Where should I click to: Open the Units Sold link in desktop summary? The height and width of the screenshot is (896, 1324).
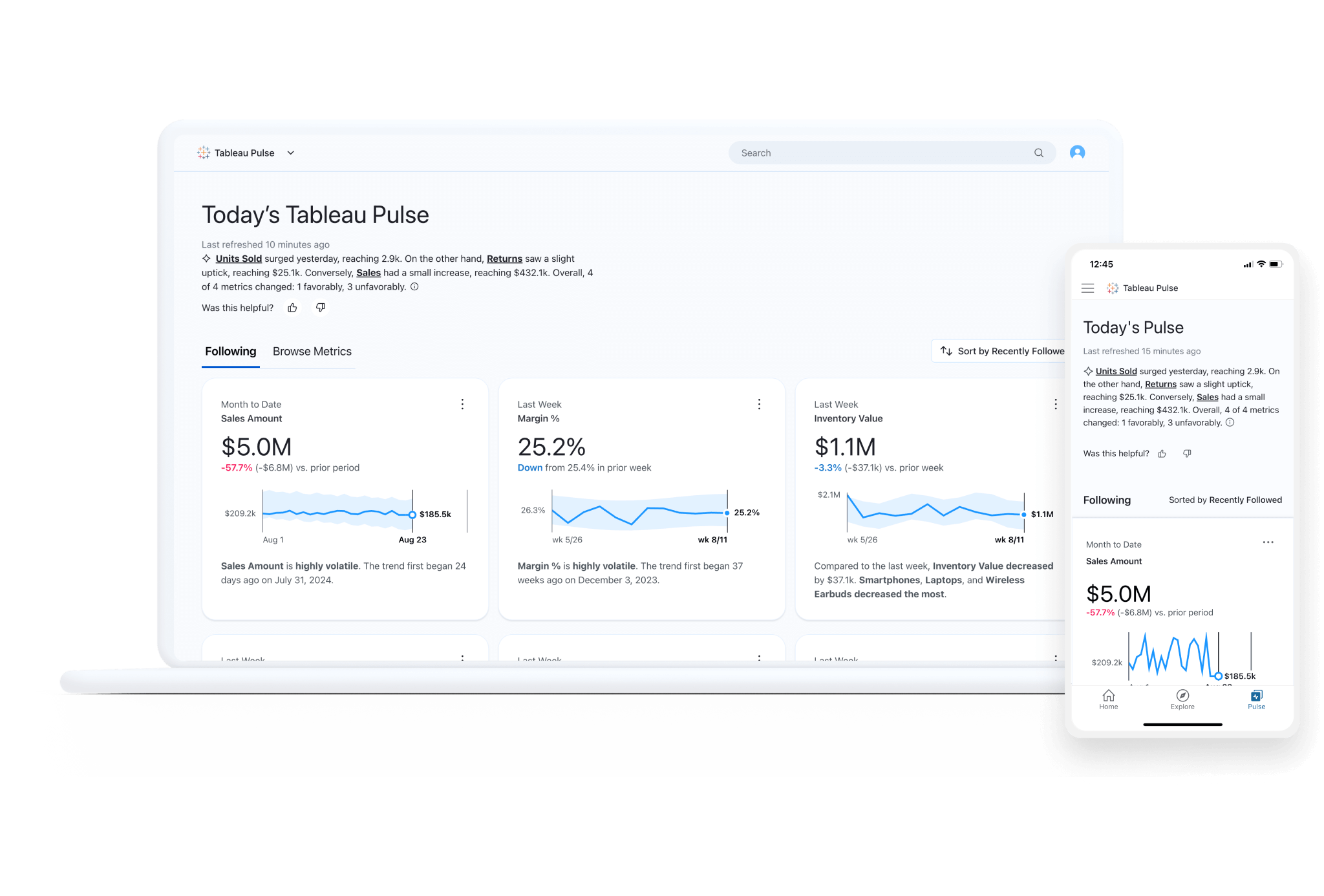tap(239, 259)
